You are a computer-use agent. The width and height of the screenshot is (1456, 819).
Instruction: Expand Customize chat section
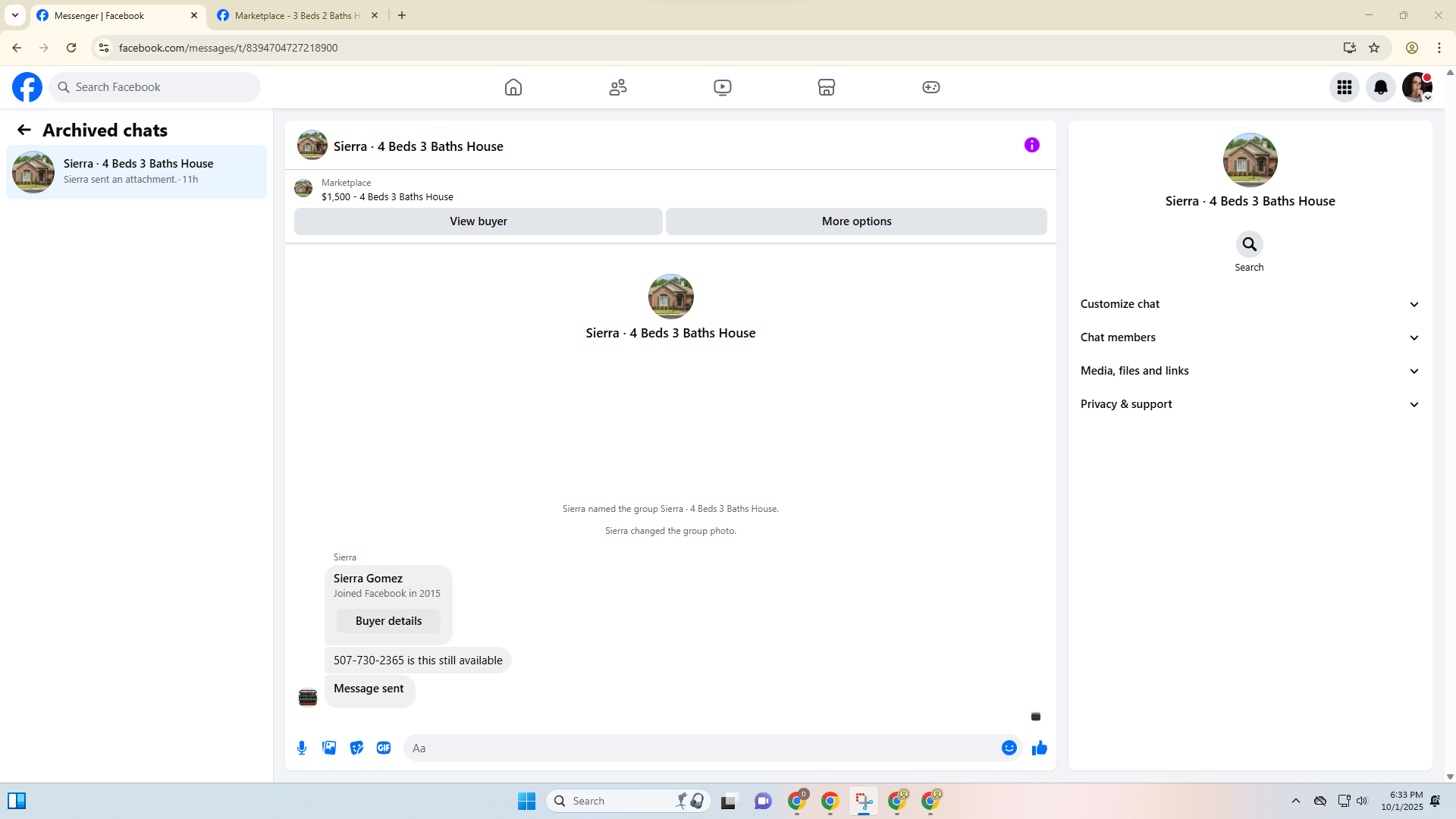(x=1250, y=304)
